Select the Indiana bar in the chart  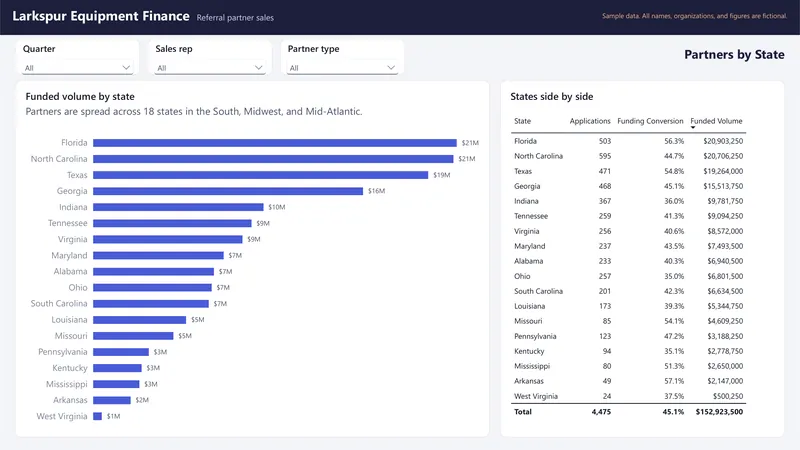point(178,207)
